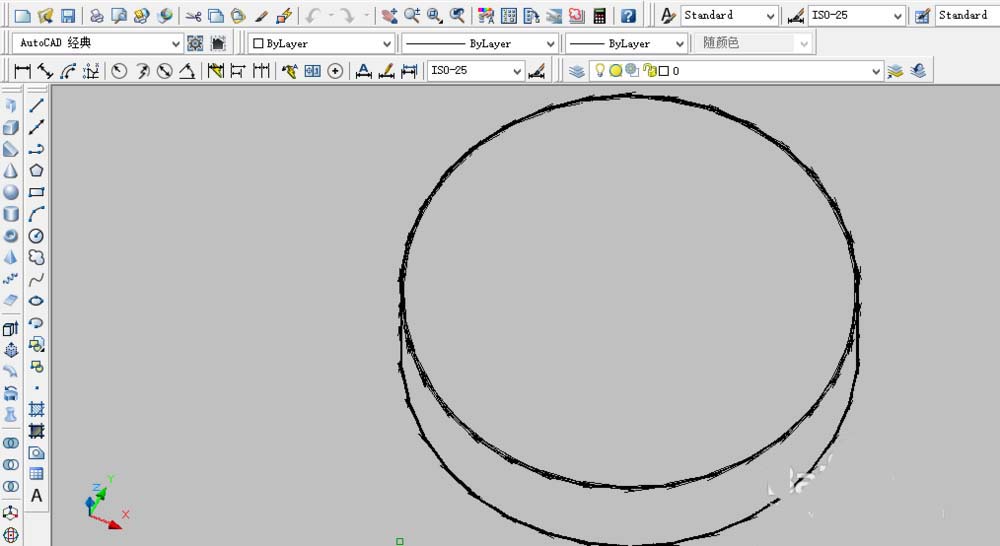Click the Text Style manager icon
The width and height of the screenshot is (1000, 546).
(667, 15)
